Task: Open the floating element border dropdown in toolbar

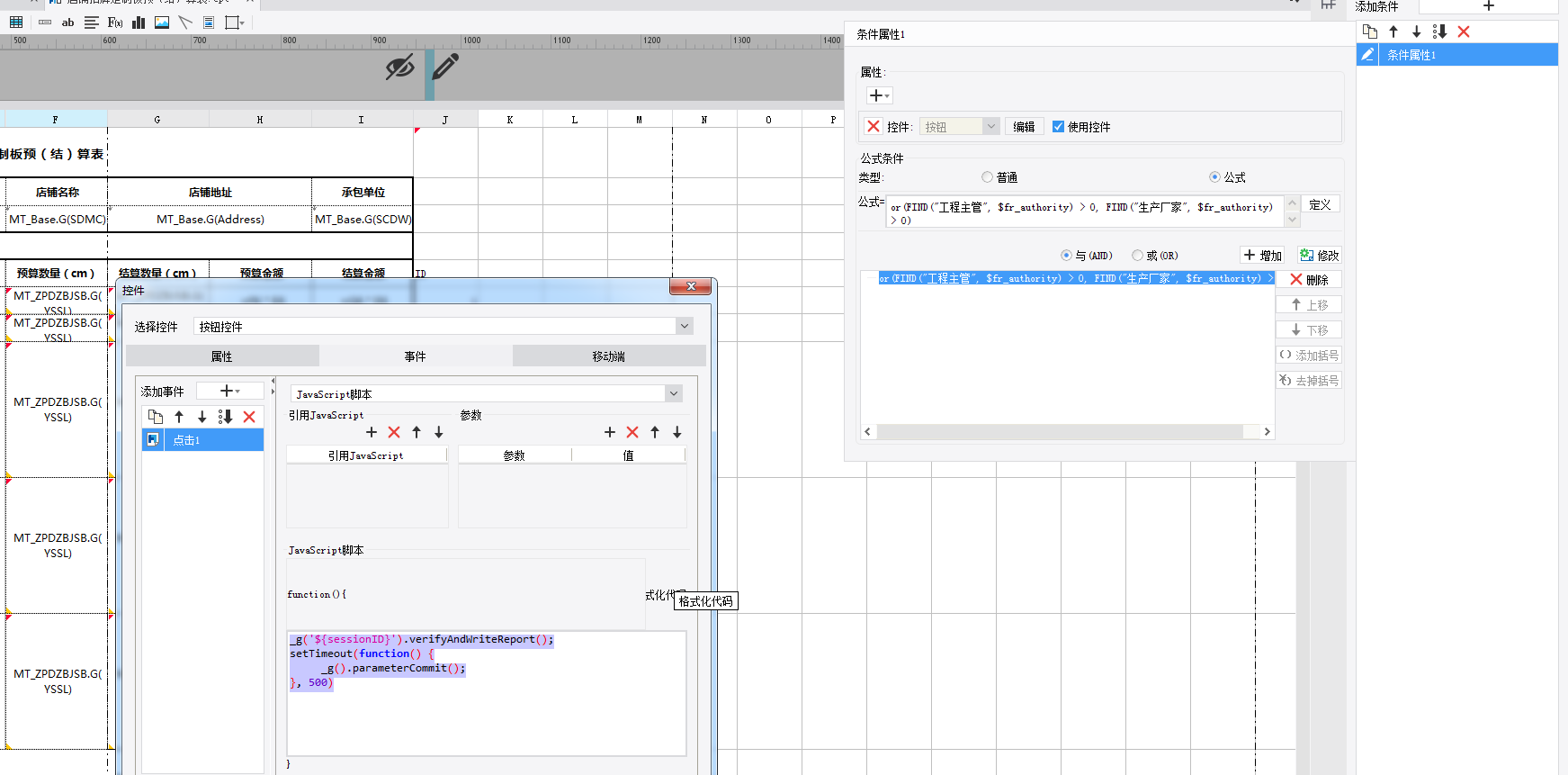Action: click(x=235, y=23)
